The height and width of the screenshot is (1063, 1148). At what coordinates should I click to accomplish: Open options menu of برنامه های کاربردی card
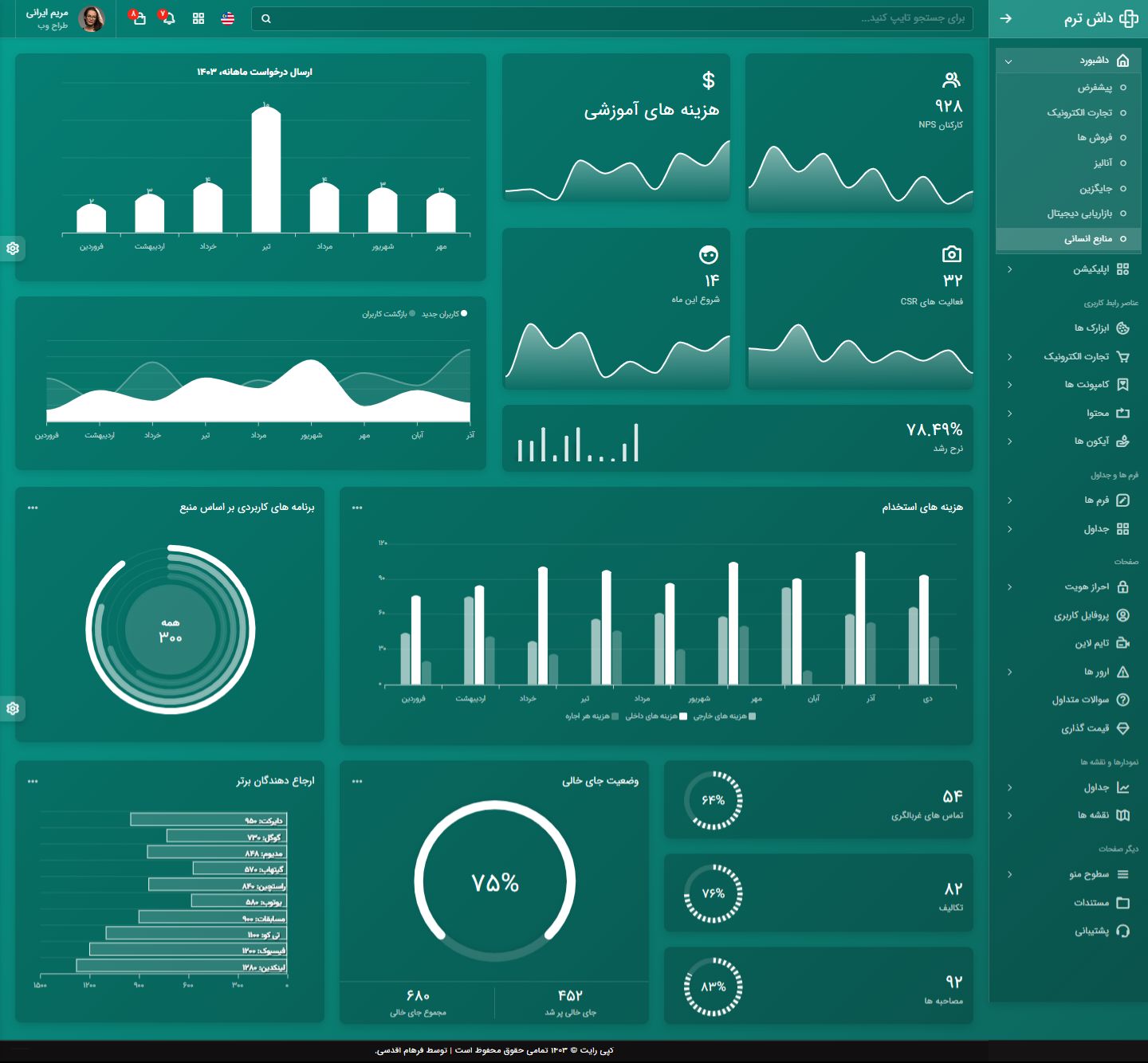click(x=33, y=508)
